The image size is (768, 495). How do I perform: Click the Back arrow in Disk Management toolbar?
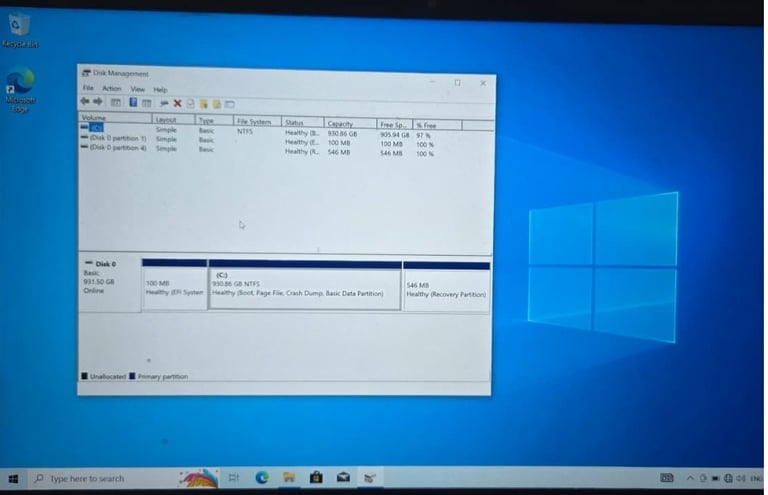click(85, 101)
